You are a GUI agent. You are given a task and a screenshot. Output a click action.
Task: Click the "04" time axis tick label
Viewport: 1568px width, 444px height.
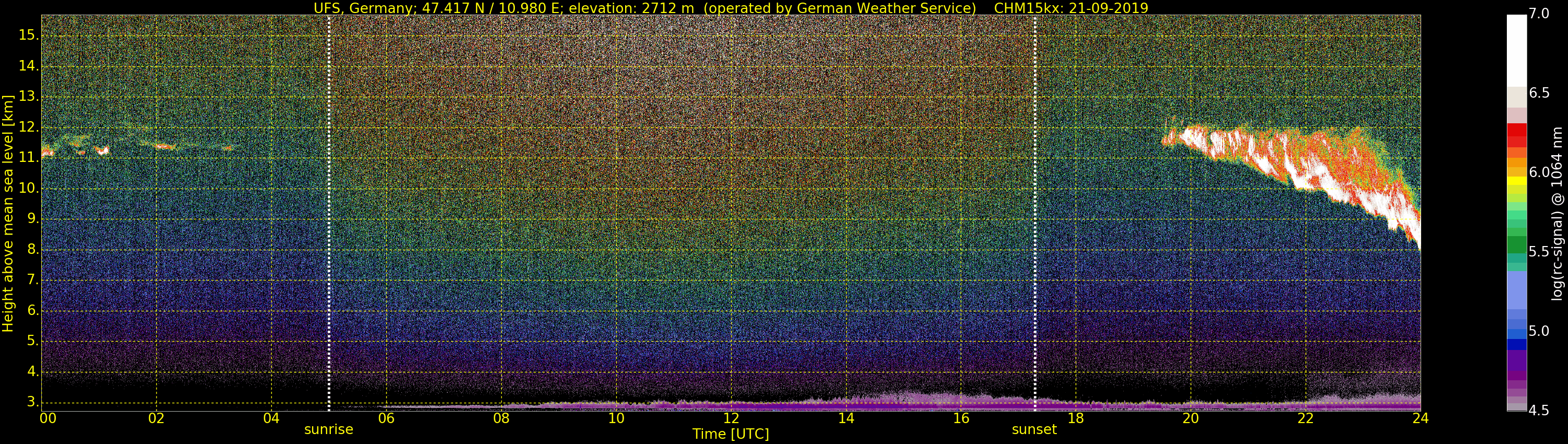click(271, 418)
